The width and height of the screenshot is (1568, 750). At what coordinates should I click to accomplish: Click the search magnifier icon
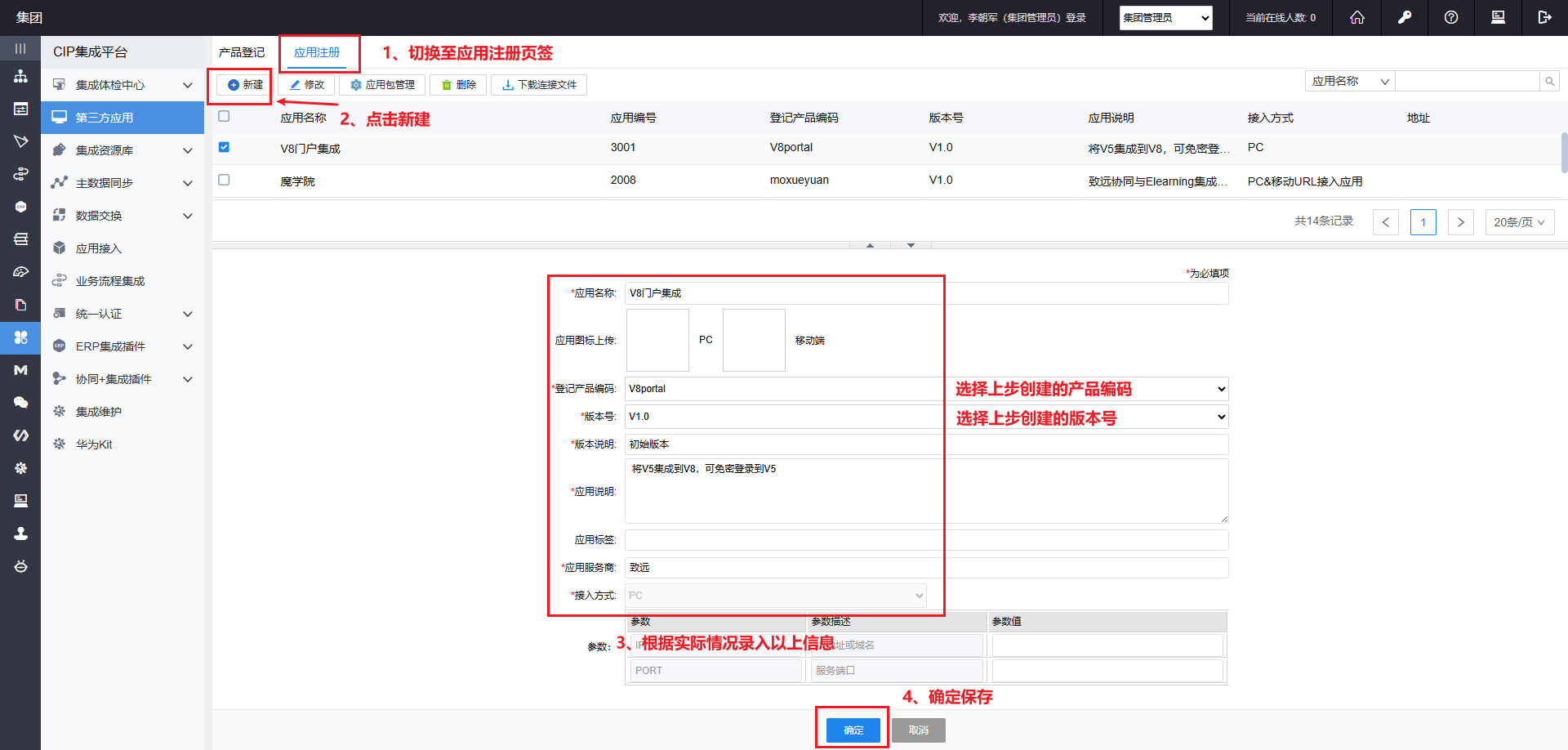point(1549,81)
